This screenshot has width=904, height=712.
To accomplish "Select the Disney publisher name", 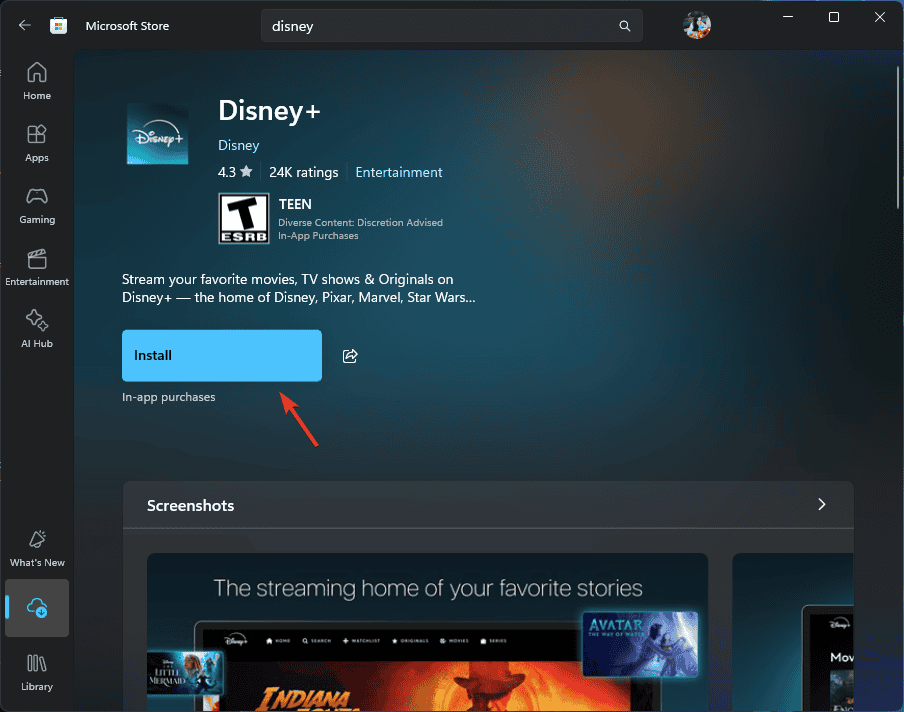I will pyautogui.click(x=238, y=145).
